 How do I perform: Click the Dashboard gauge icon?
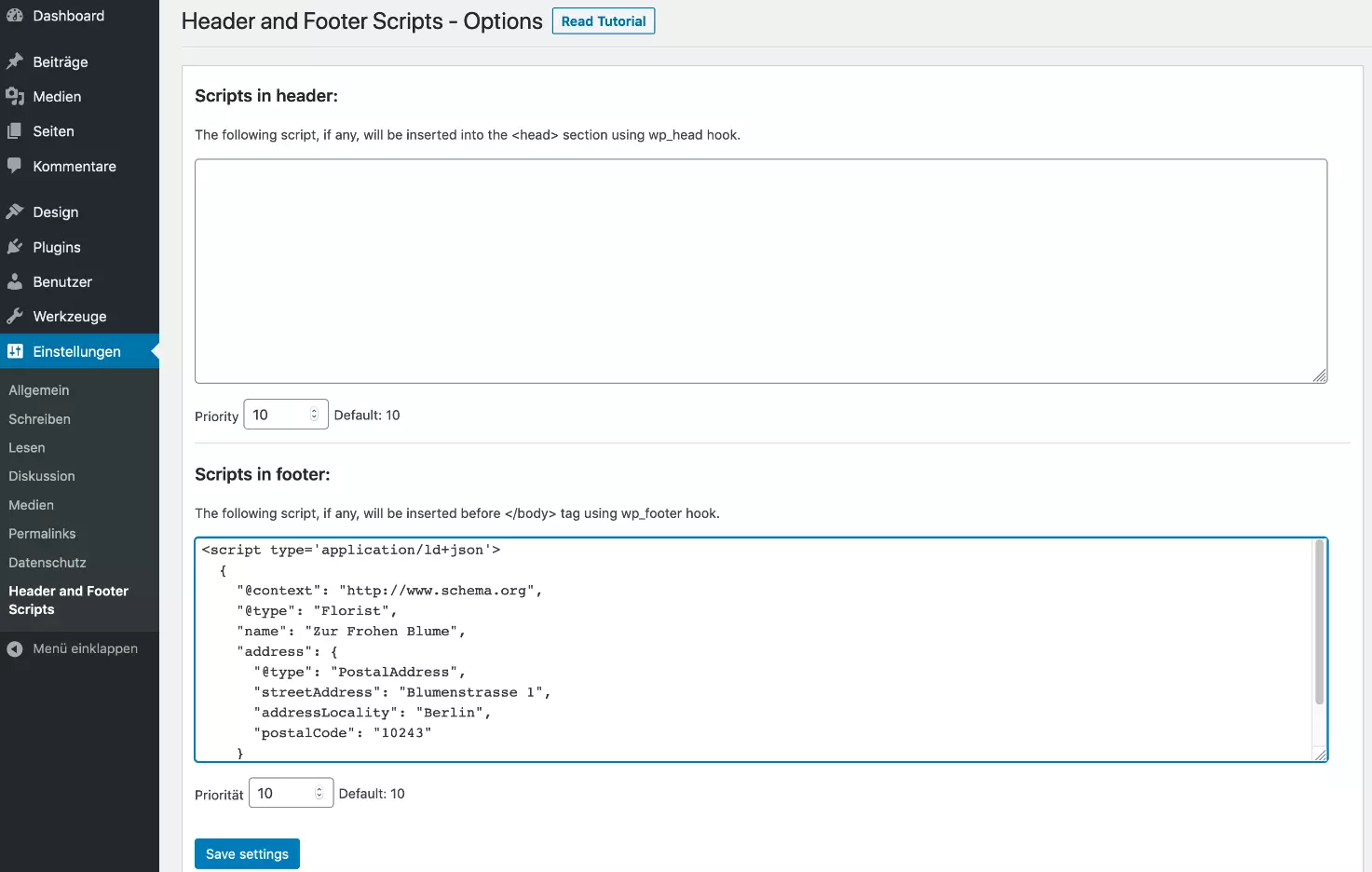tap(15, 16)
